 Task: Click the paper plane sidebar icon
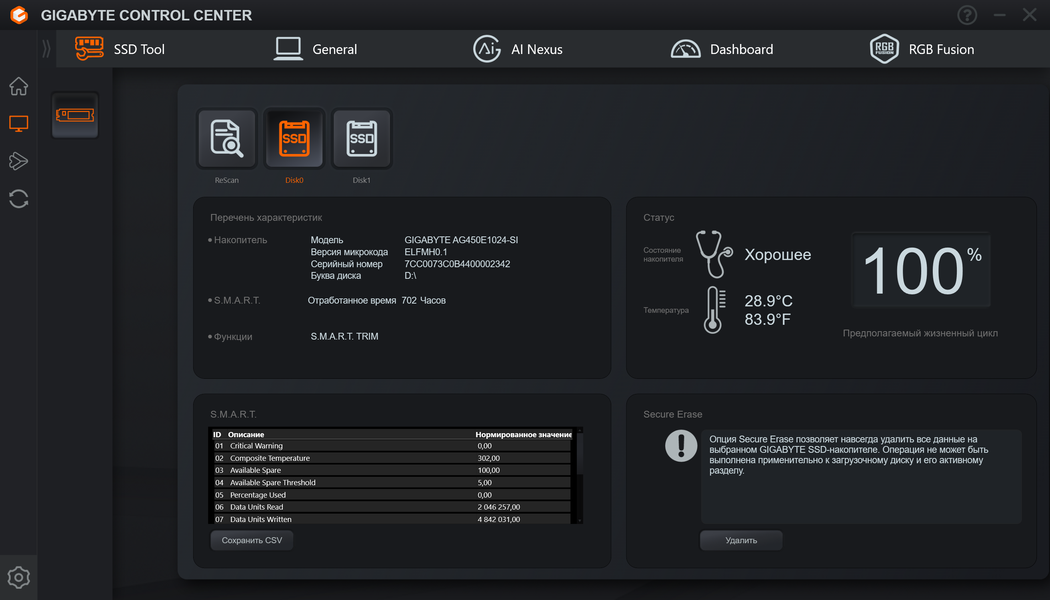(19, 161)
